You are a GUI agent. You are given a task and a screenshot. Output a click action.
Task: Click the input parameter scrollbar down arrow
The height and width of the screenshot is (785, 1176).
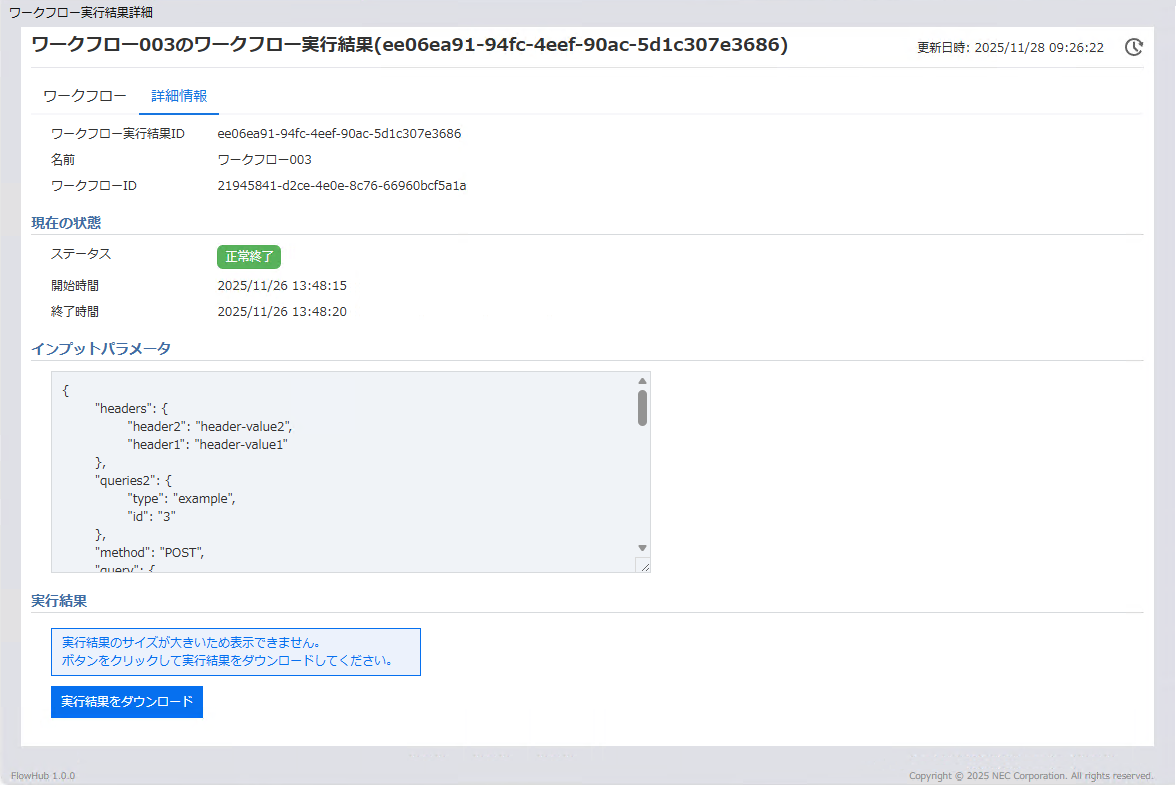tap(642, 548)
